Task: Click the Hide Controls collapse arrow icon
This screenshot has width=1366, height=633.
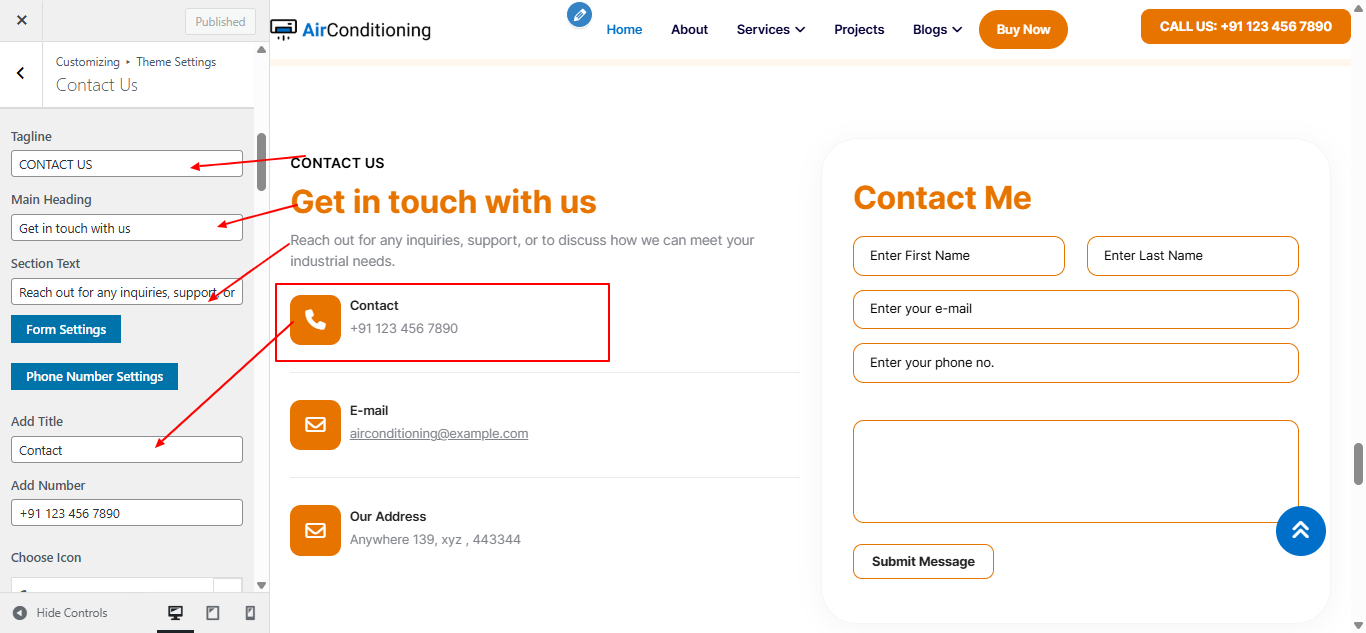Action: (x=20, y=613)
